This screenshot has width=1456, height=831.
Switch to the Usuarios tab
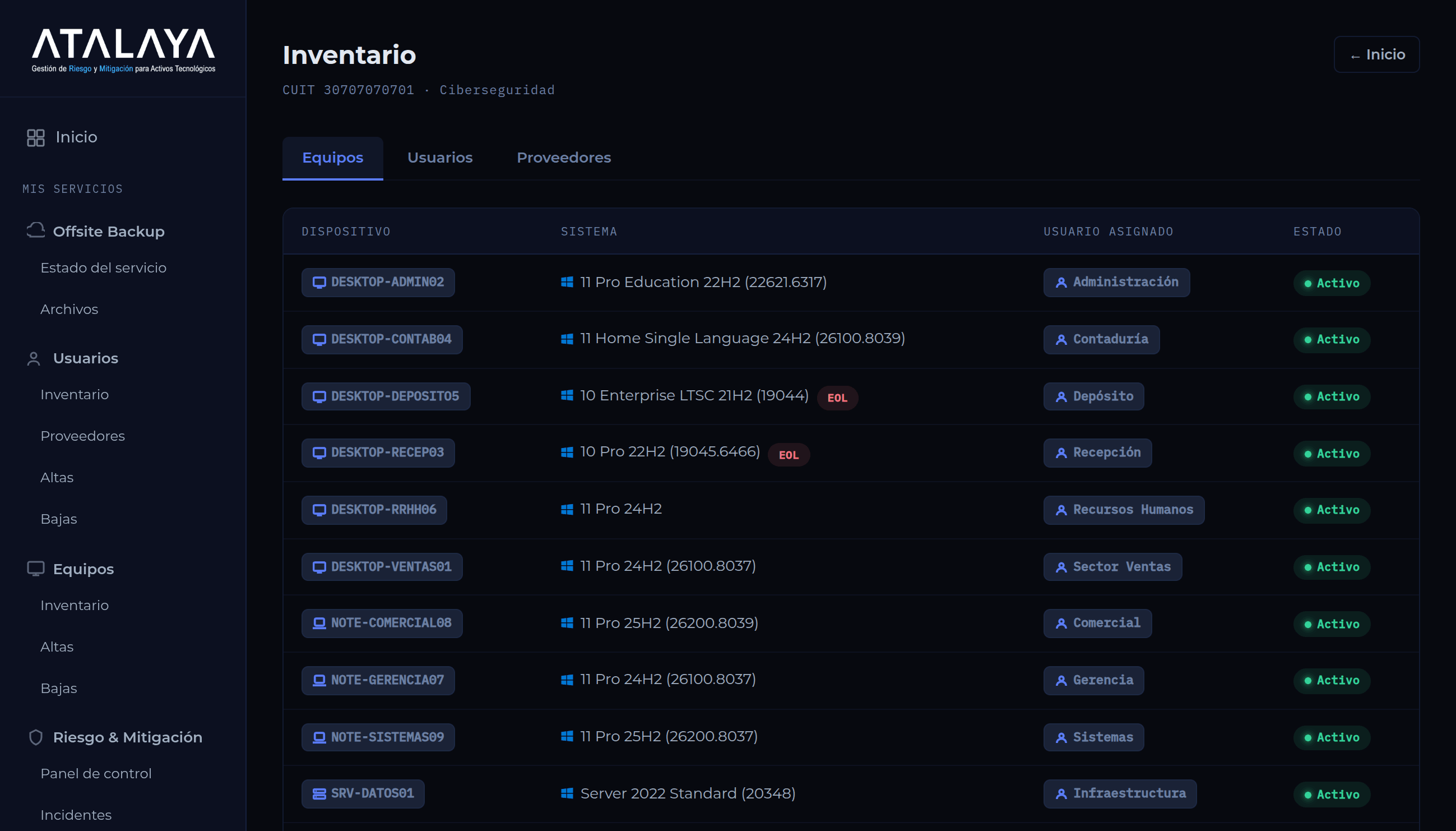[440, 158]
